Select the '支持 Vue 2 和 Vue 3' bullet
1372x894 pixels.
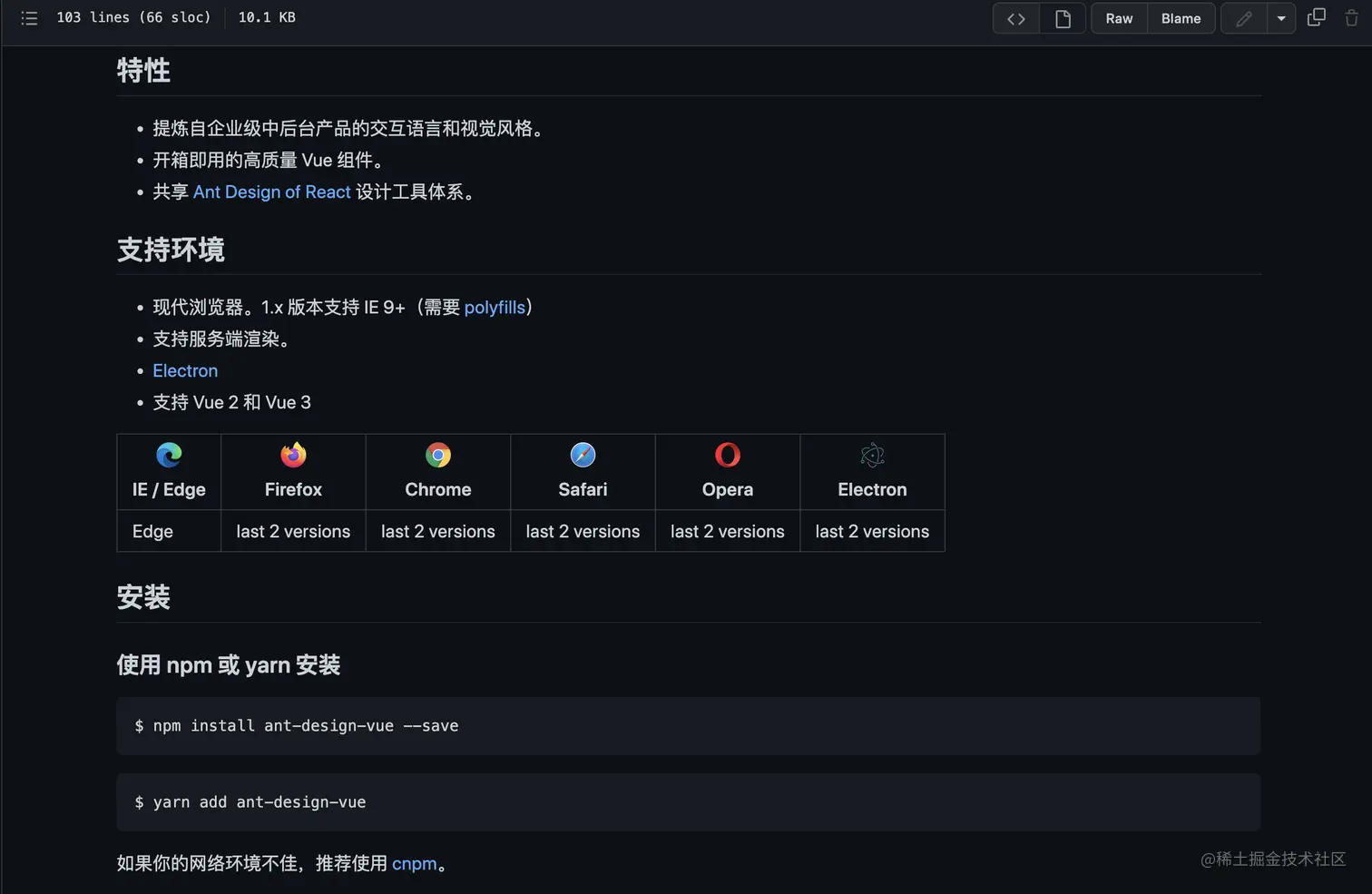pos(231,402)
